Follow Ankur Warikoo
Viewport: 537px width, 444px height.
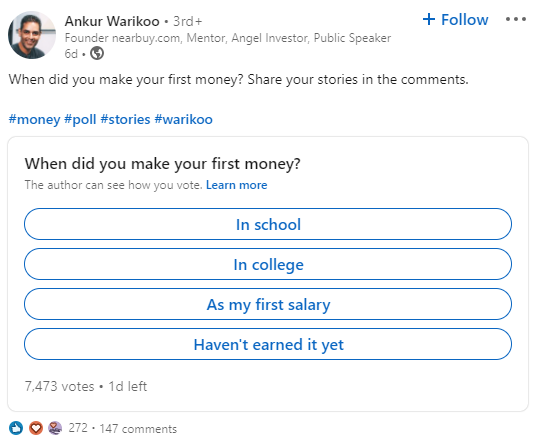pos(455,20)
